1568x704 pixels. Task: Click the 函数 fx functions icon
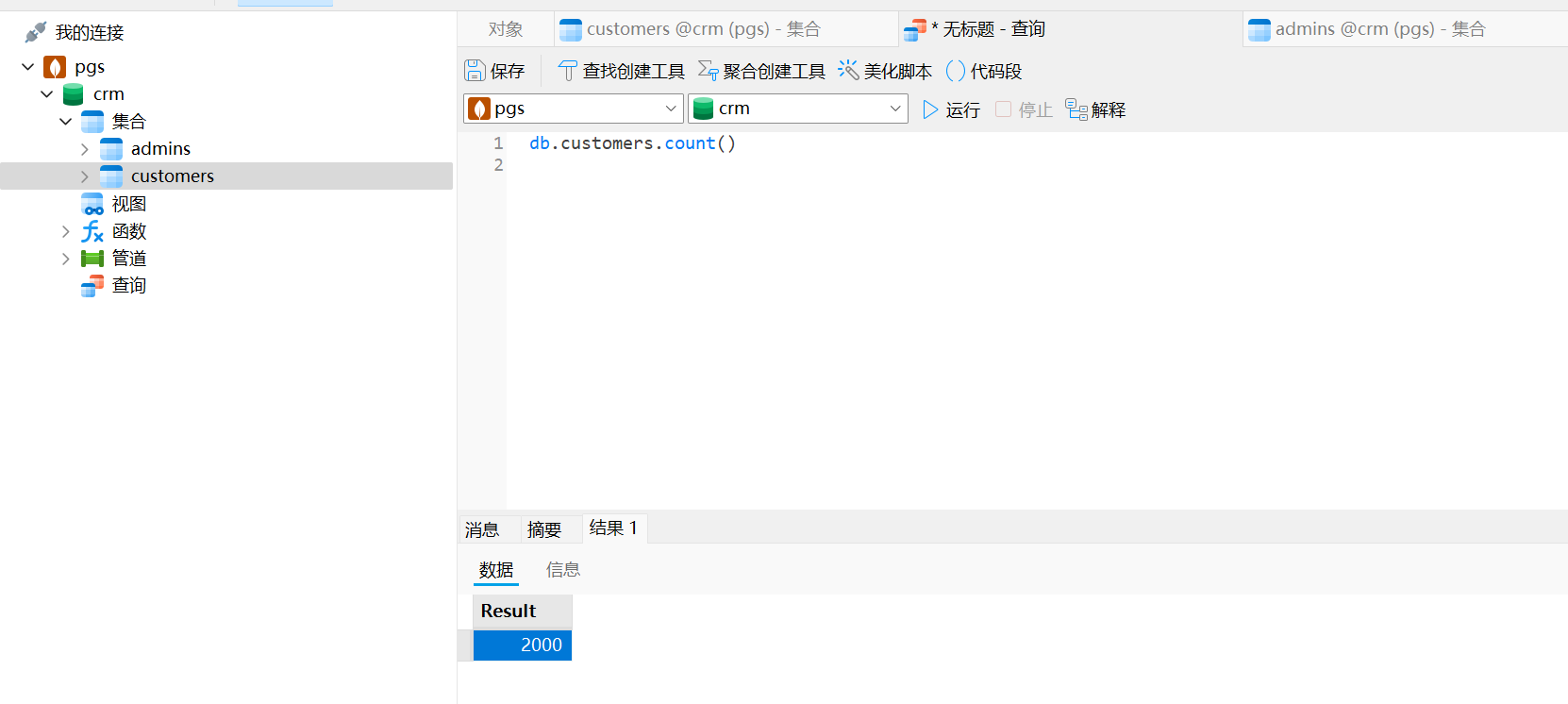coord(92,231)
